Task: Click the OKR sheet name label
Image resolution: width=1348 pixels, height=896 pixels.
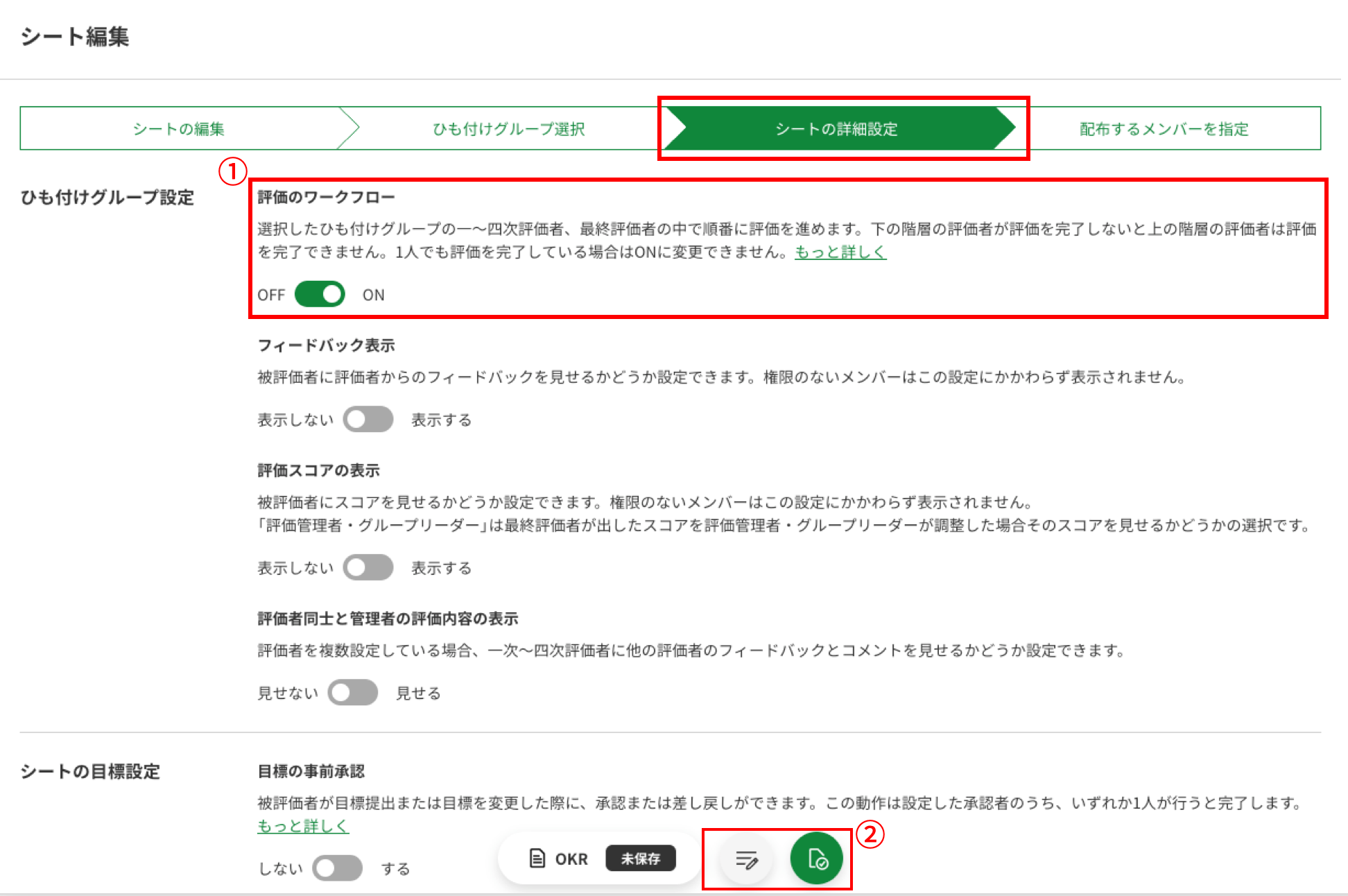Action: pos(571,859)
